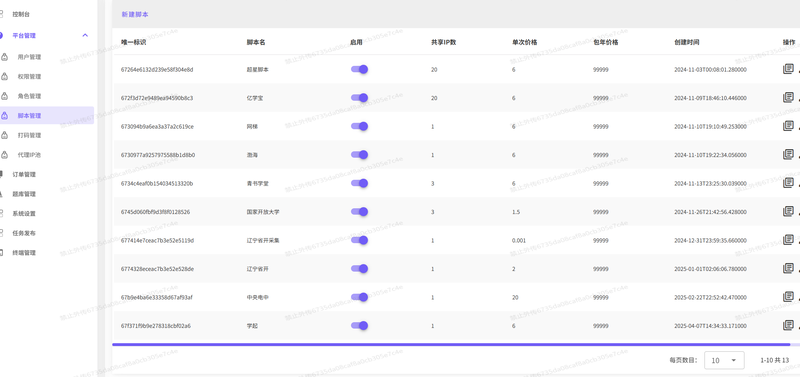The width and height of the screenshot is (800, 377).
Task: Toggle 启用 switch for 6730977a9257975588b1d8b0
Action: [359, 155]
